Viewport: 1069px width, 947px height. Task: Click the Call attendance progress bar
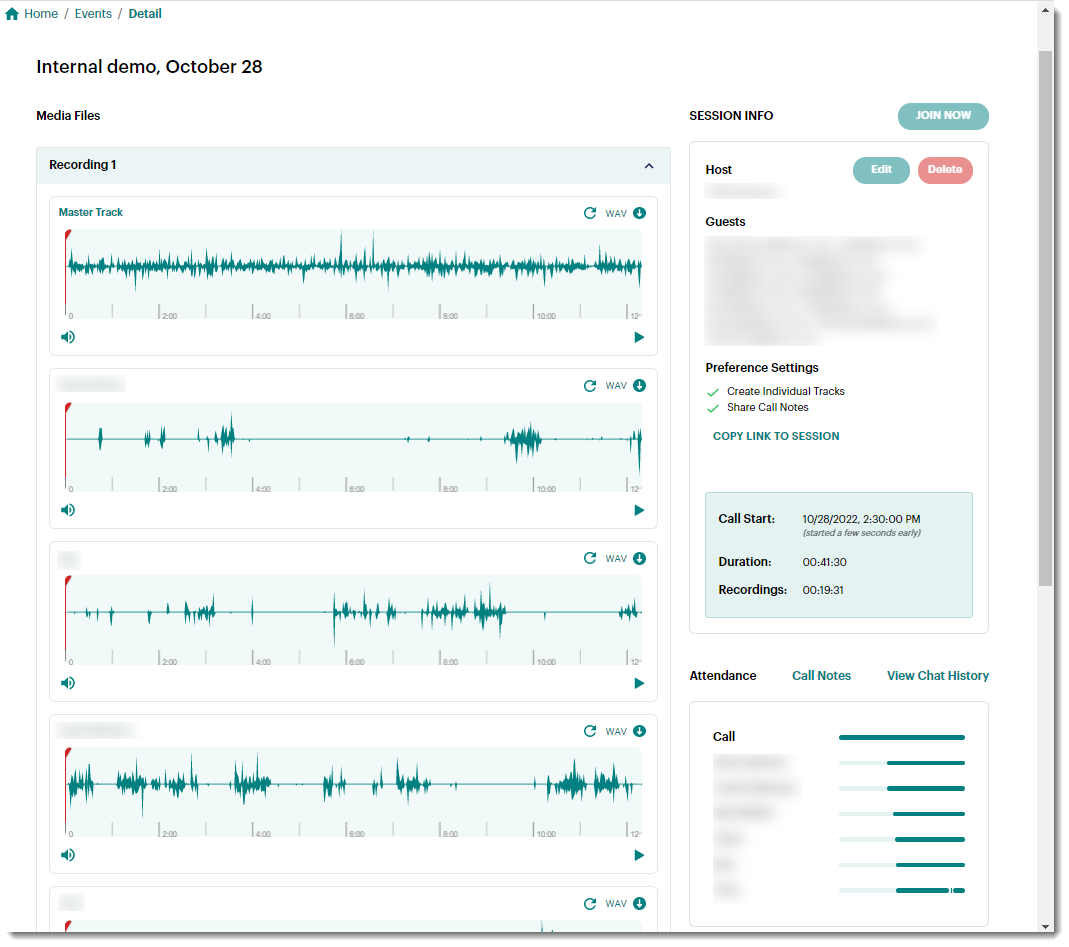click(x=902, y=738)
